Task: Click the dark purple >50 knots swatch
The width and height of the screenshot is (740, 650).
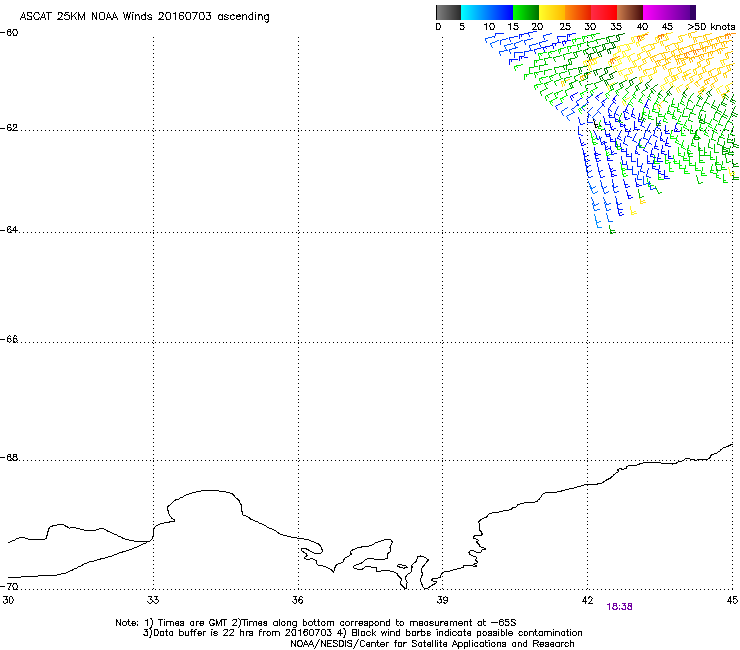Action: [x=693, y=12]
